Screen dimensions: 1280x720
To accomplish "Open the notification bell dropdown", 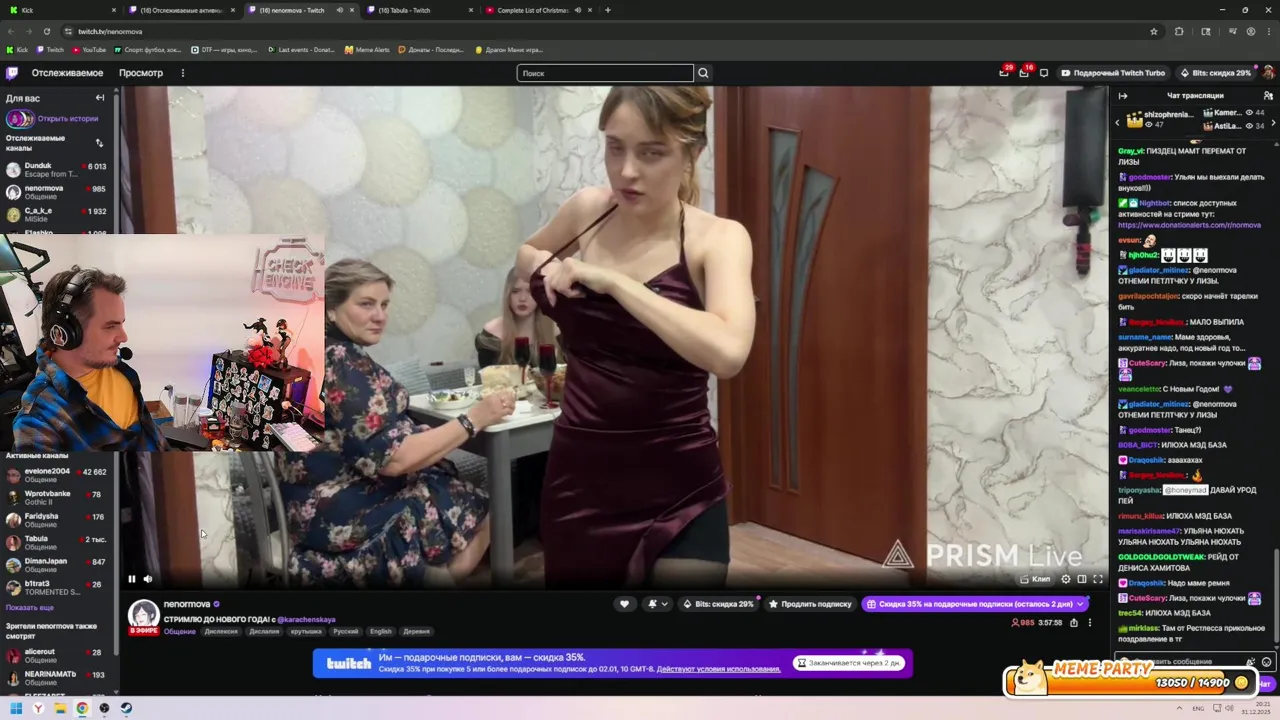I will point(657,604).
